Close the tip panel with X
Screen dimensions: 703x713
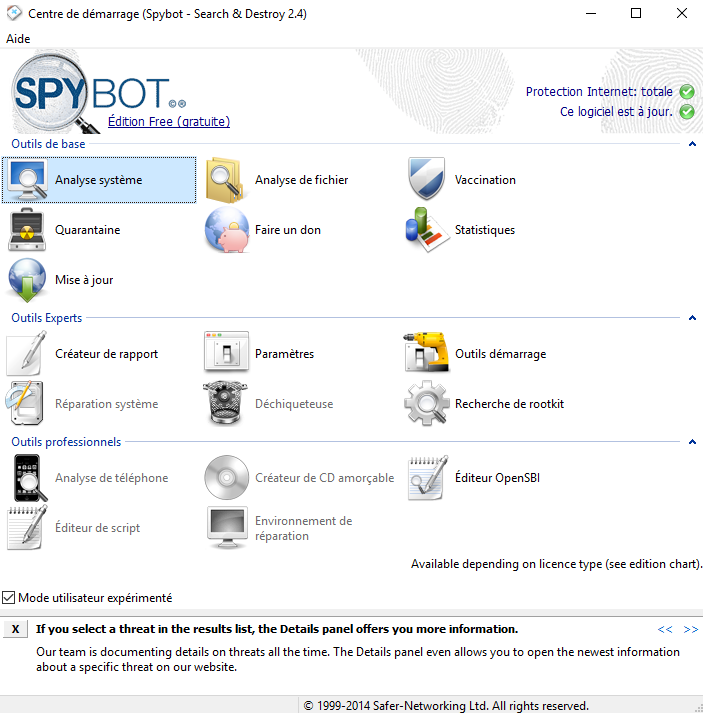(x=15, y=629)
